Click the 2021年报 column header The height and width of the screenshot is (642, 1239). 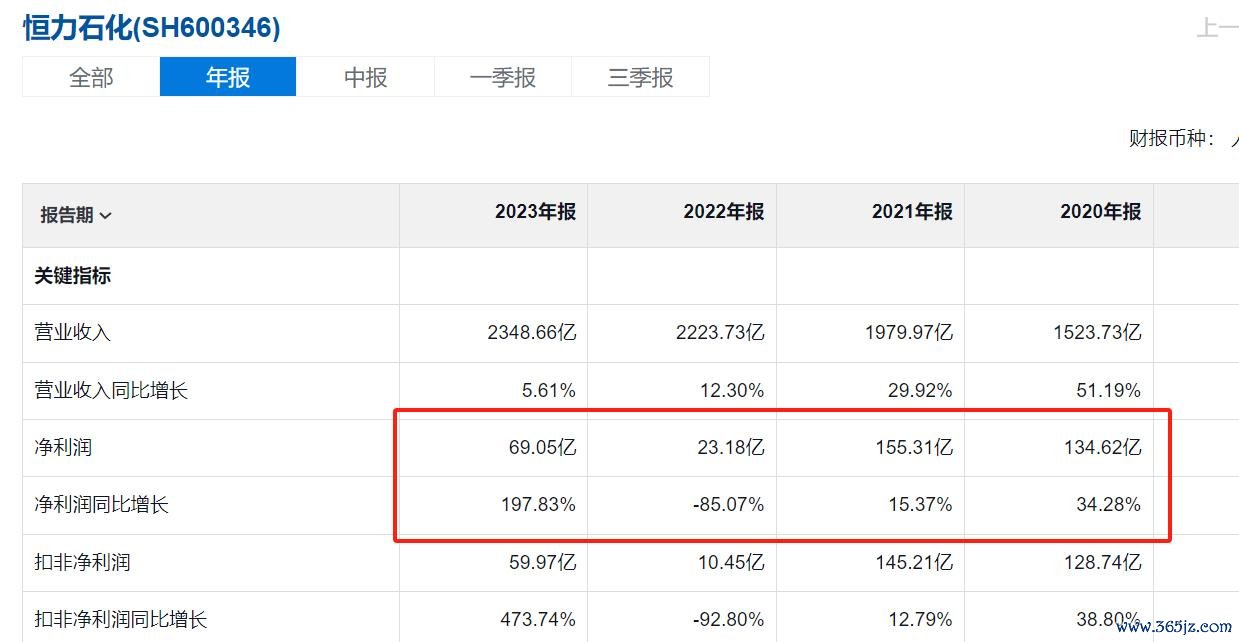(x=912, y=212)
